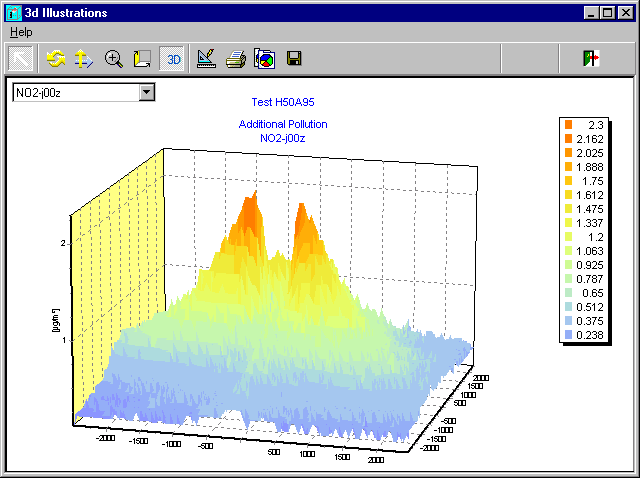Click the copy chart to clipboard icon

tap(264, 59)
